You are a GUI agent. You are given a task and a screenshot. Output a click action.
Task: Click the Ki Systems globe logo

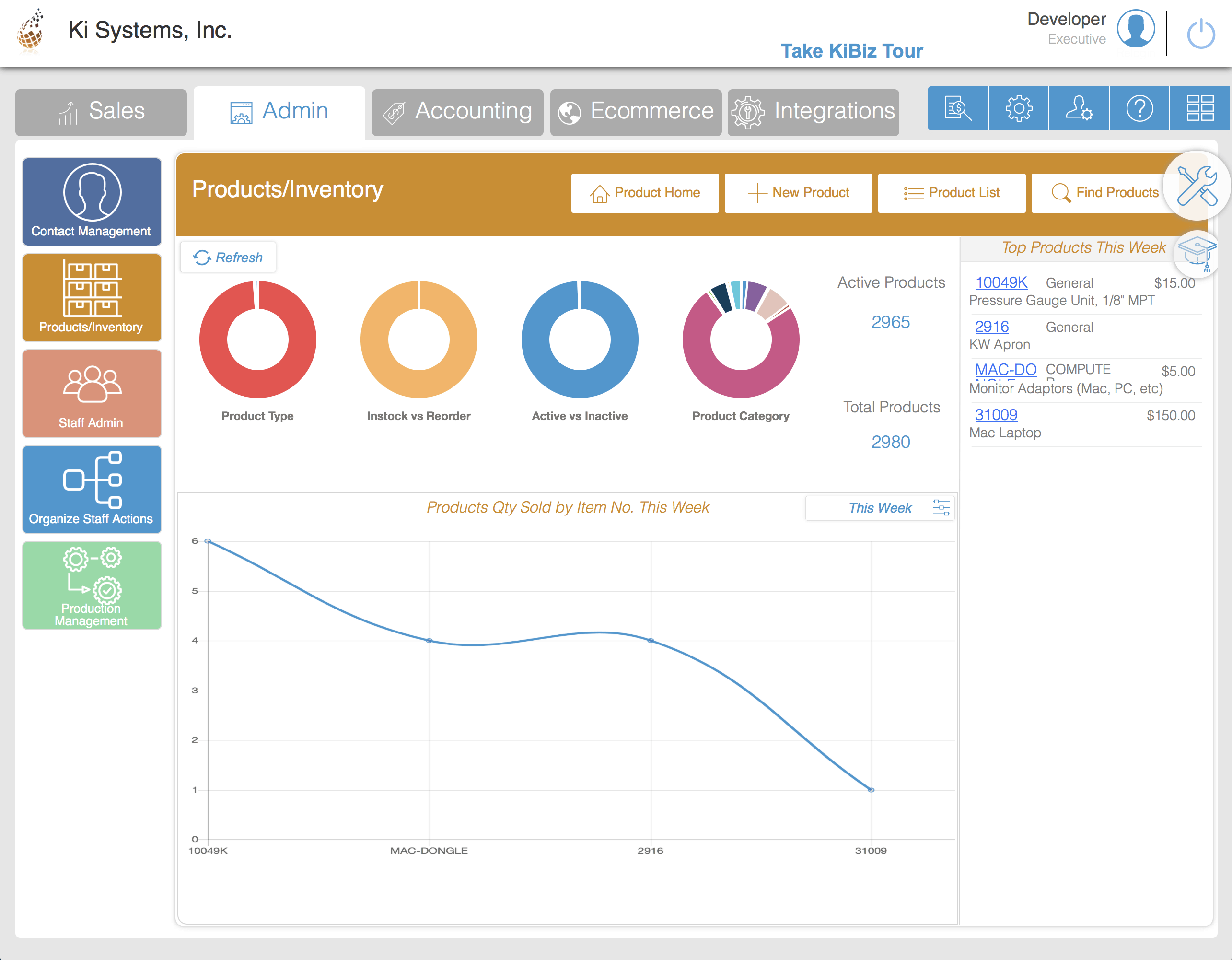click(31, 31)
